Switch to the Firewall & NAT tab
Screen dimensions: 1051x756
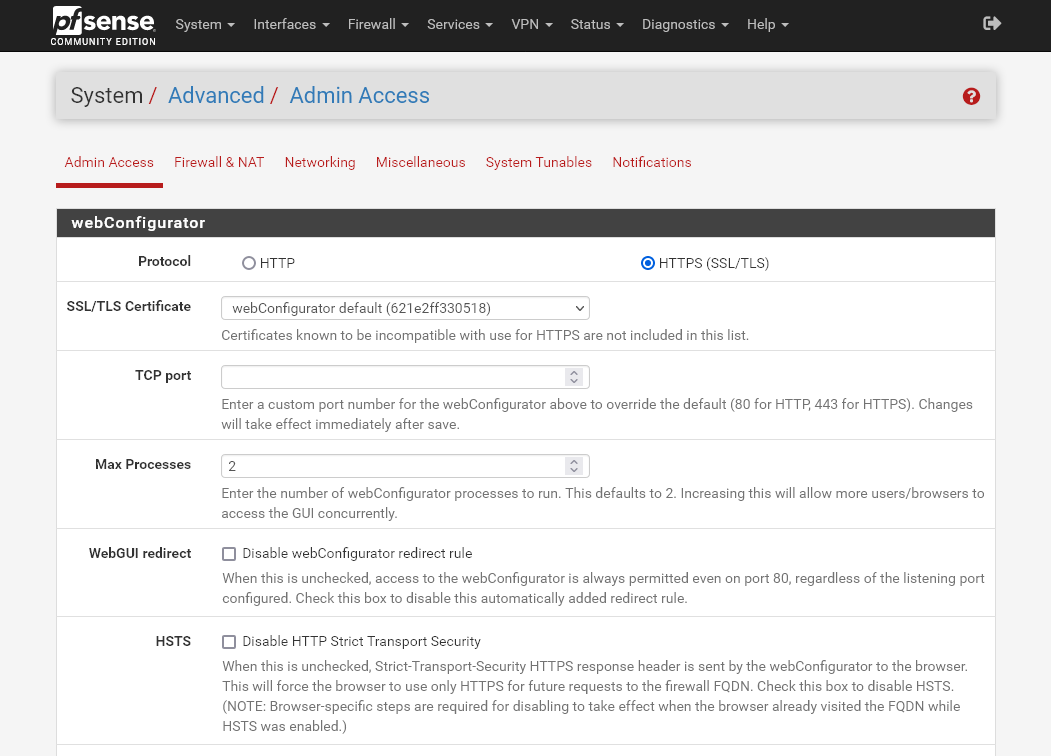219,162
